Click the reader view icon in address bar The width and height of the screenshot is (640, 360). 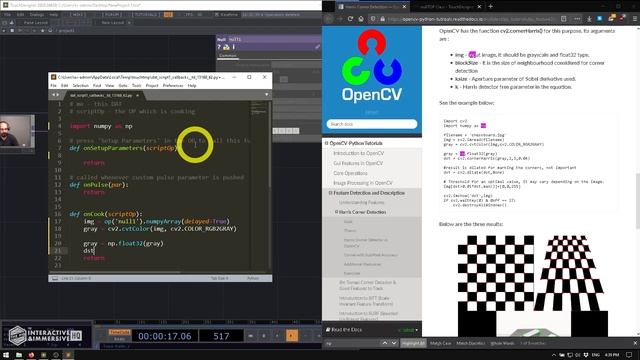(x=564, y=19)
